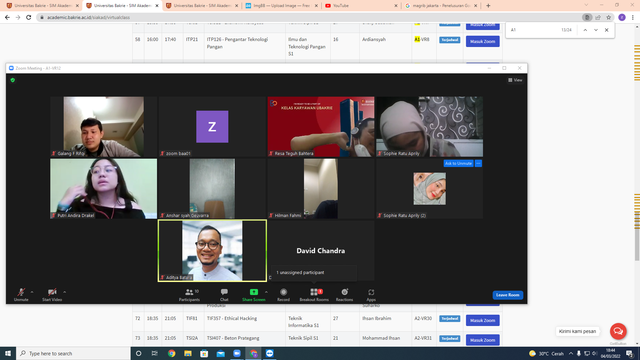Click the weather 30°C Cerah in system tray
This screenshot has height=360, width=640.
tap(546, 353)
